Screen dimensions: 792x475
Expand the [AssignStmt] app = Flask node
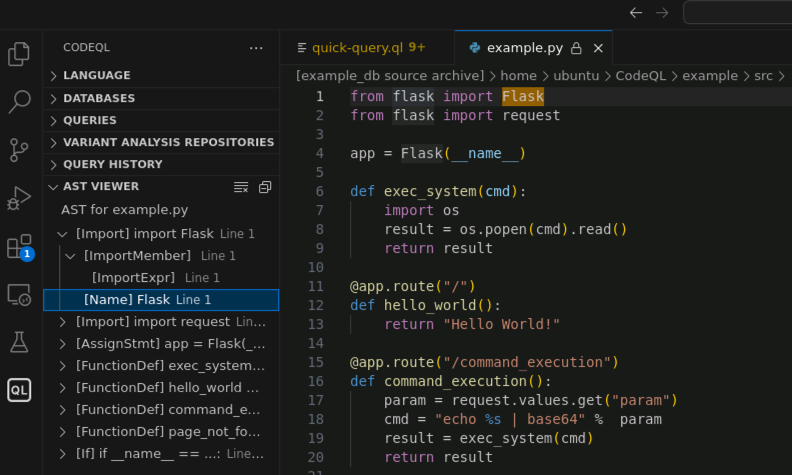pyautogui.click(x=63, y=344)
